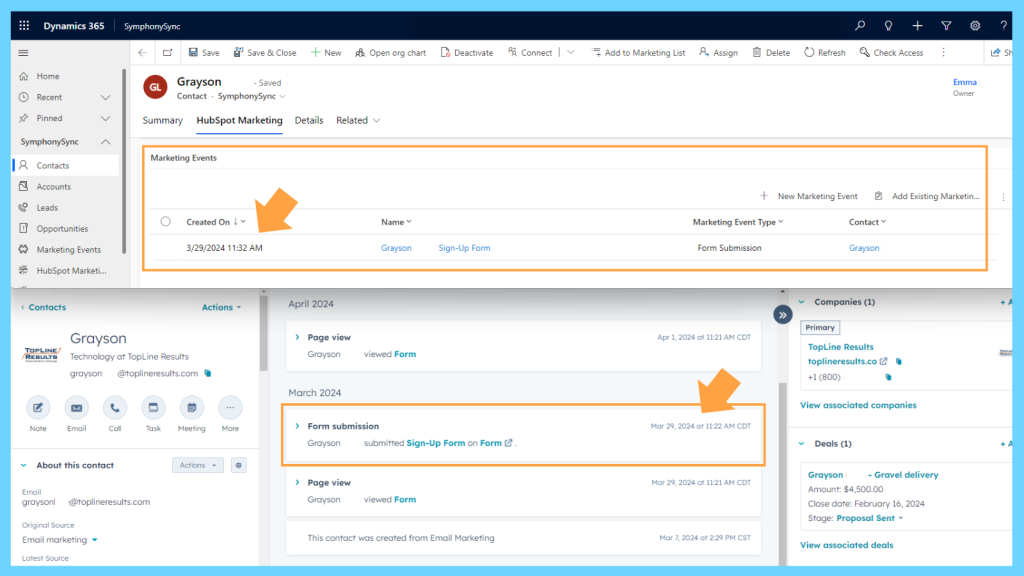Toggle the hamburger site map menu
Image resolution: width=1024 pixels, height=576 pixels.
[x=24, y=53]
